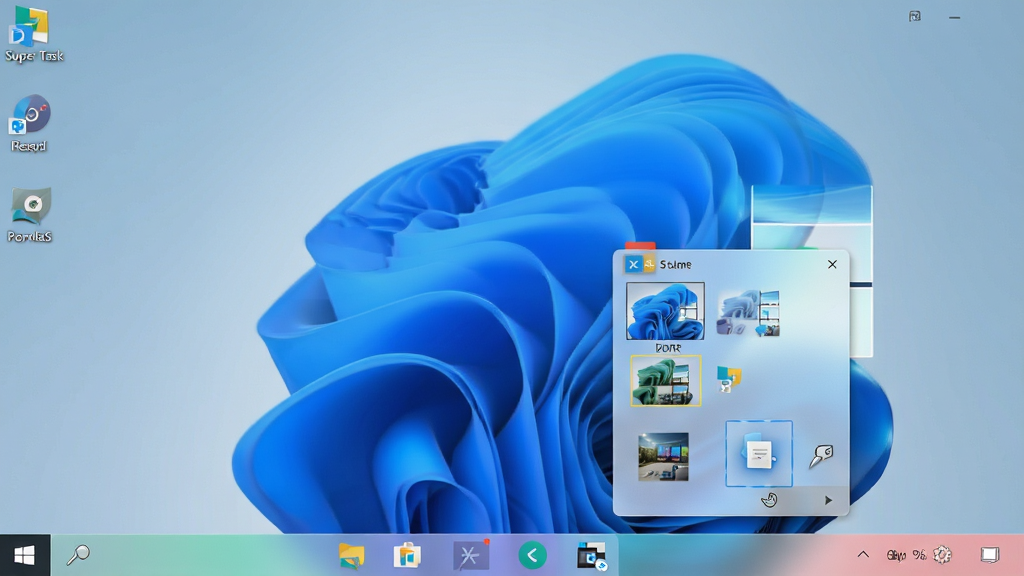Click the hand gesture icon in popup footer
This screenshot has width=1024, height=576.
coord(769,500)
